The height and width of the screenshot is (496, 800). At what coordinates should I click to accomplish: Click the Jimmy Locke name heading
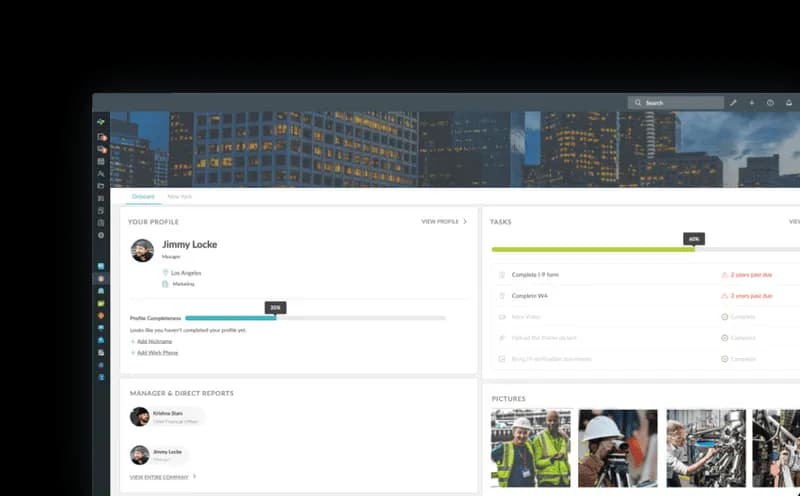189,244
